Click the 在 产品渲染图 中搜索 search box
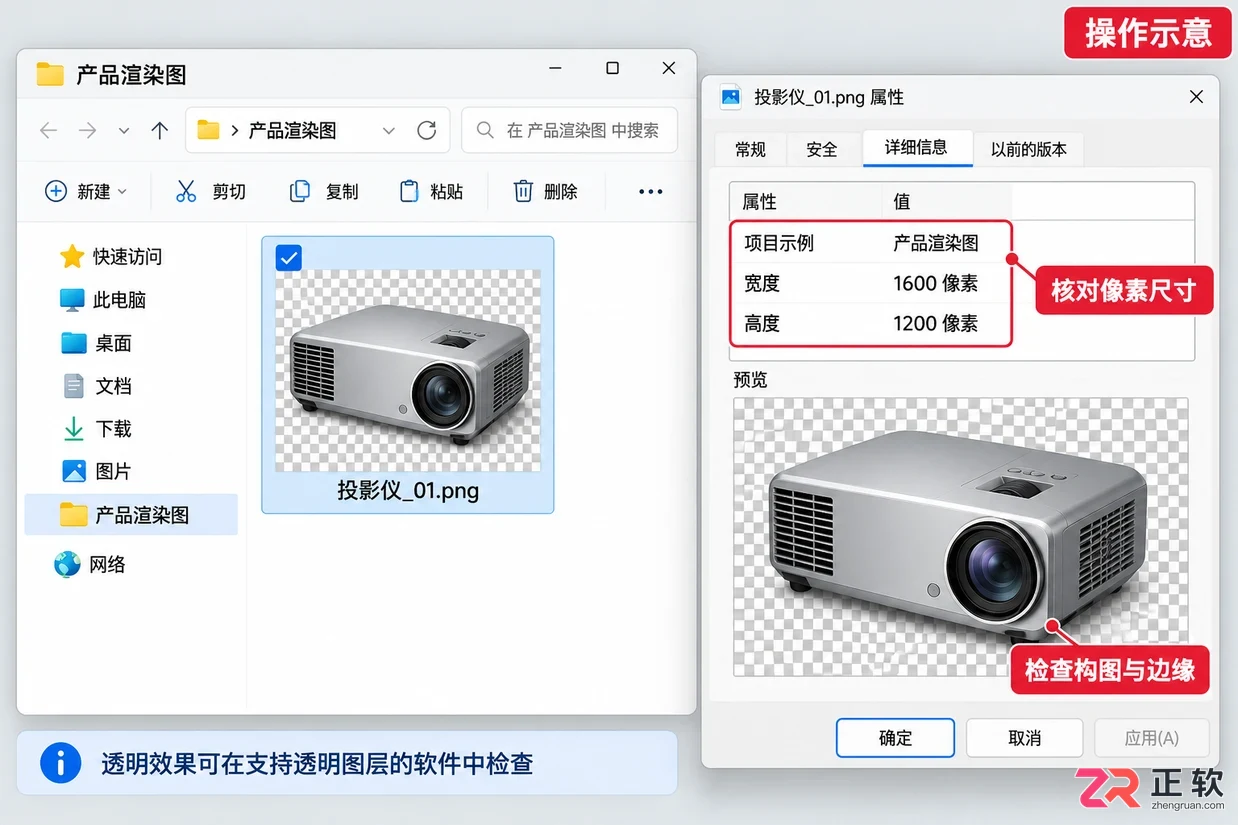Image resolution: width=1238 pixels, height=825 pixels. (x=569, y=130)
